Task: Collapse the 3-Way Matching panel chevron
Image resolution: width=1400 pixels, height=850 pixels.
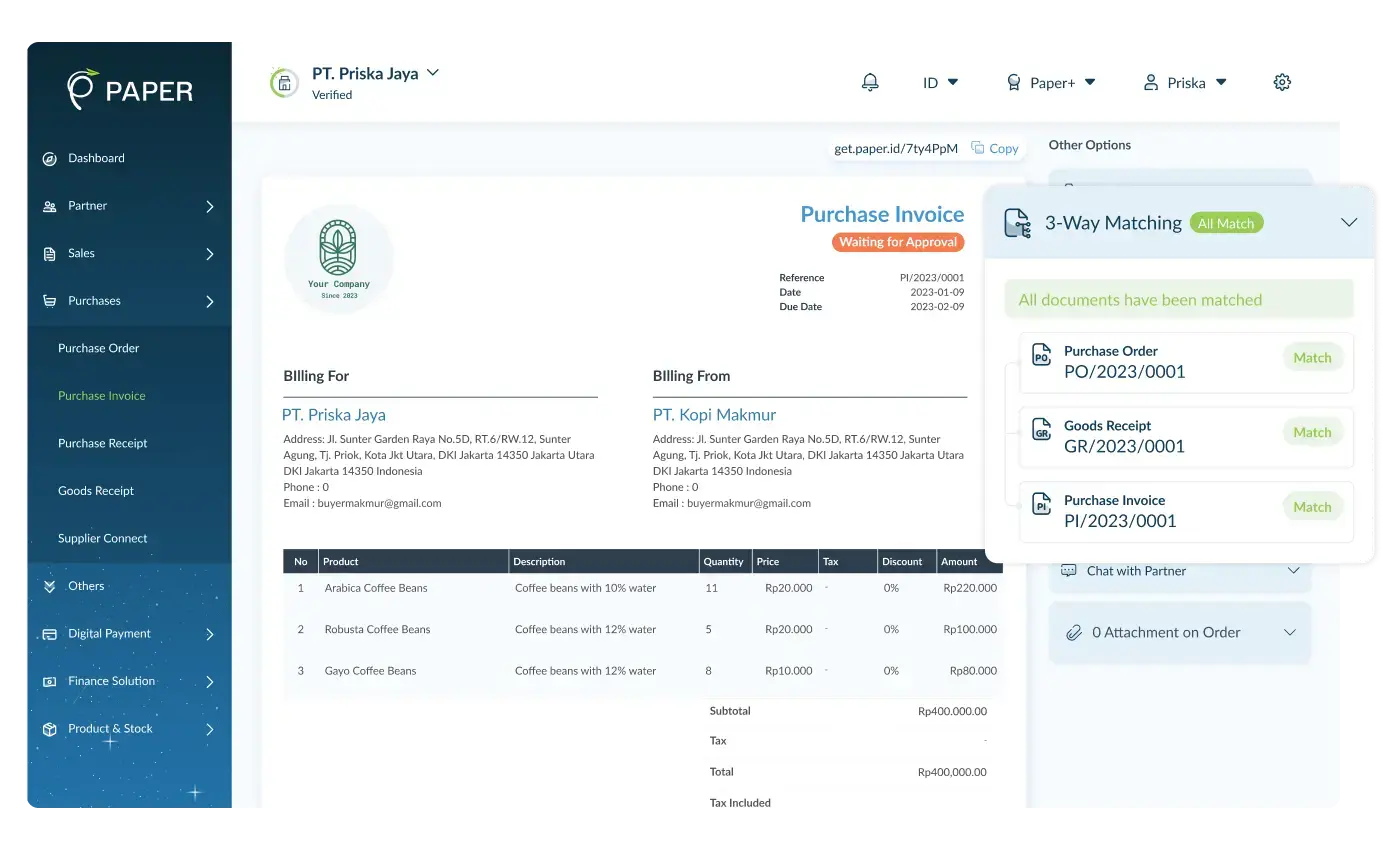Action: (1349, 222)
